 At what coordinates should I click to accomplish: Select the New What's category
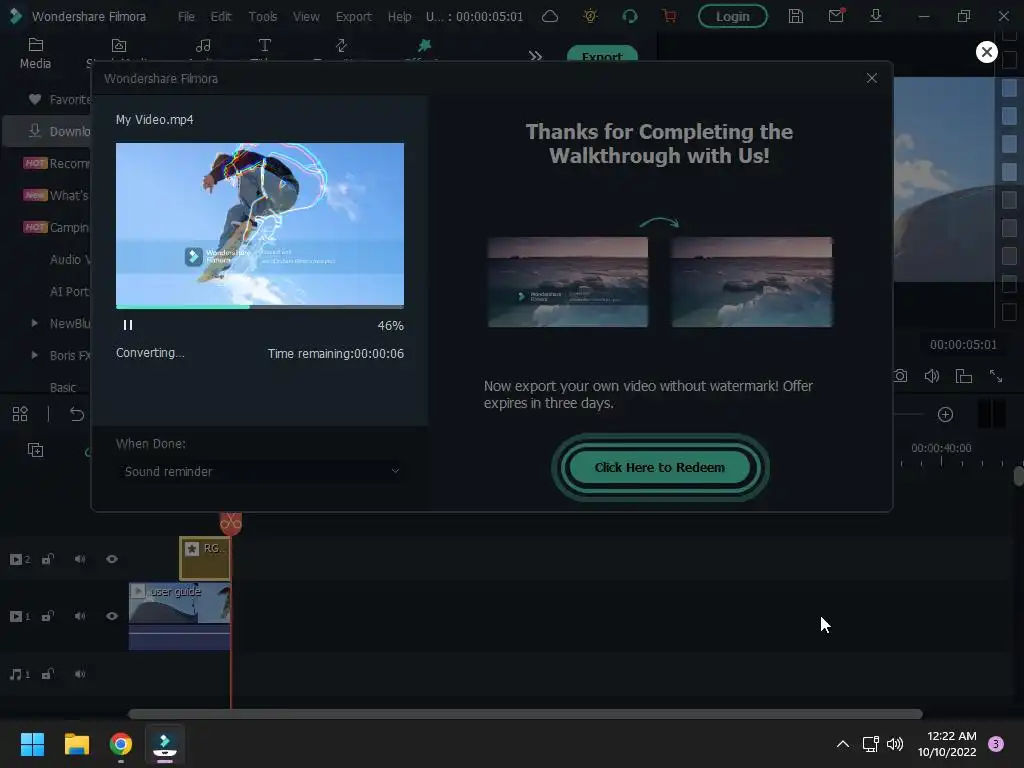point(56,195)
